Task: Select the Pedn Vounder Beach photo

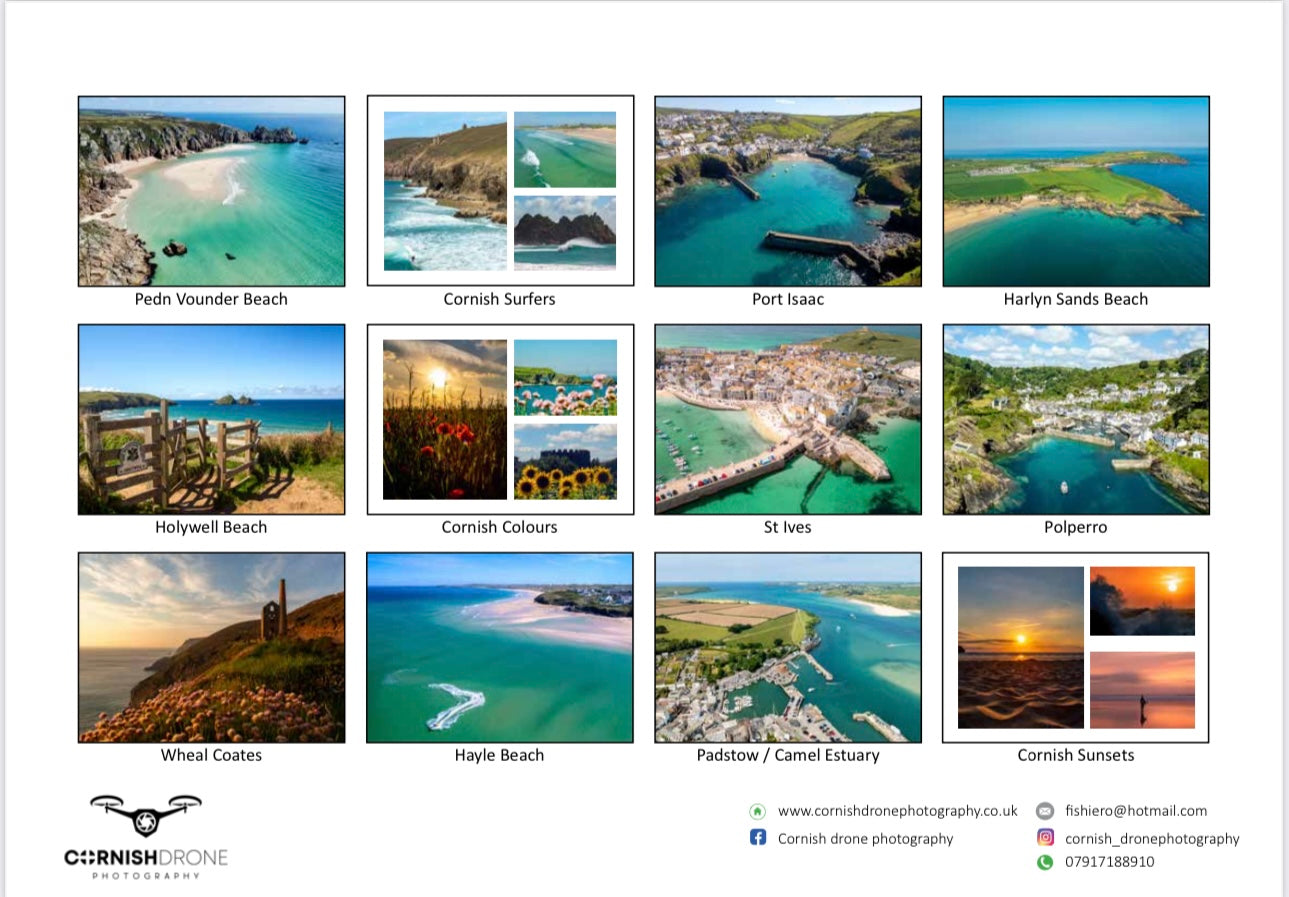Action: 212,191
